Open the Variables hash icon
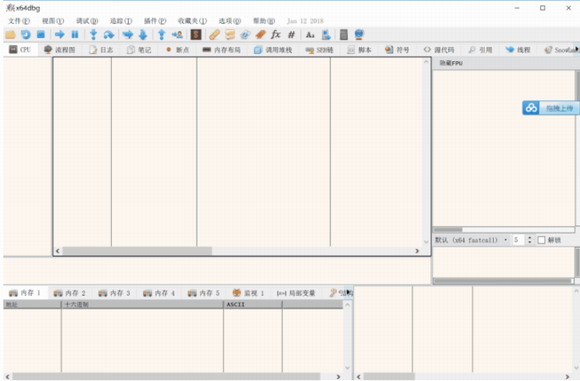The width and height of the screenshot is (580, 381). (x=291, y=35)
